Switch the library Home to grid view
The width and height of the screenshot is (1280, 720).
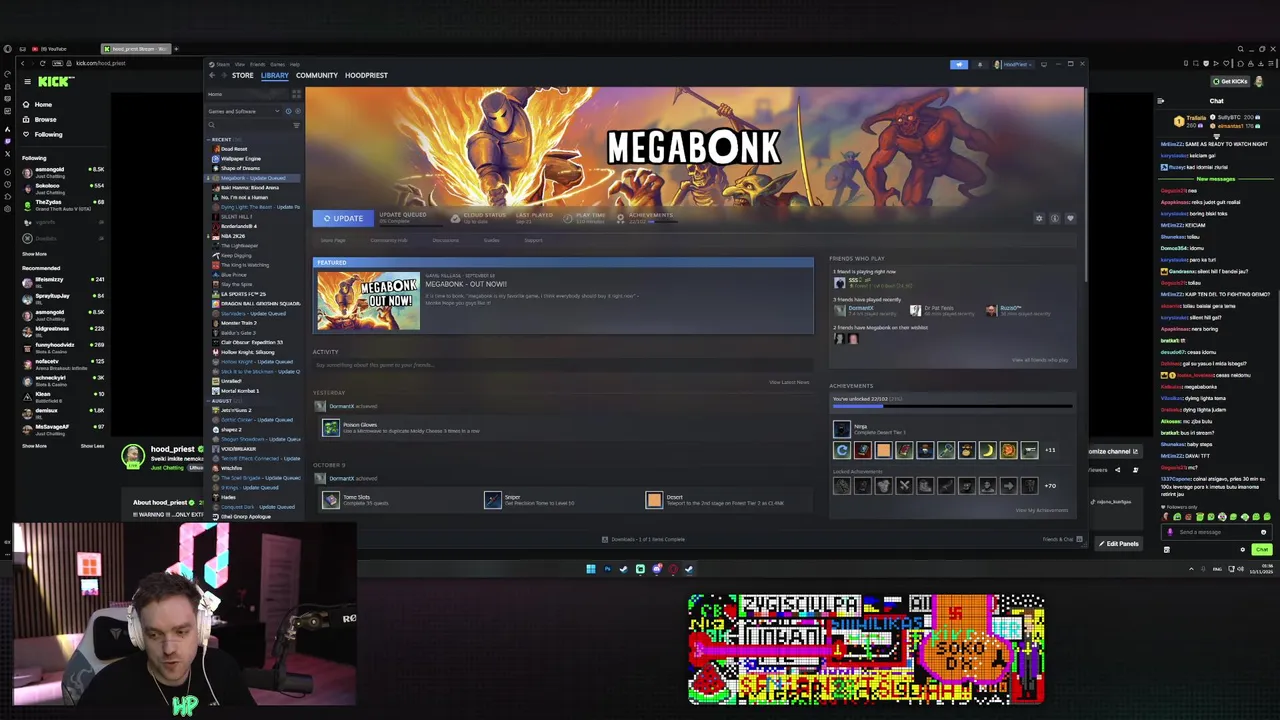[x=296, y=94]
